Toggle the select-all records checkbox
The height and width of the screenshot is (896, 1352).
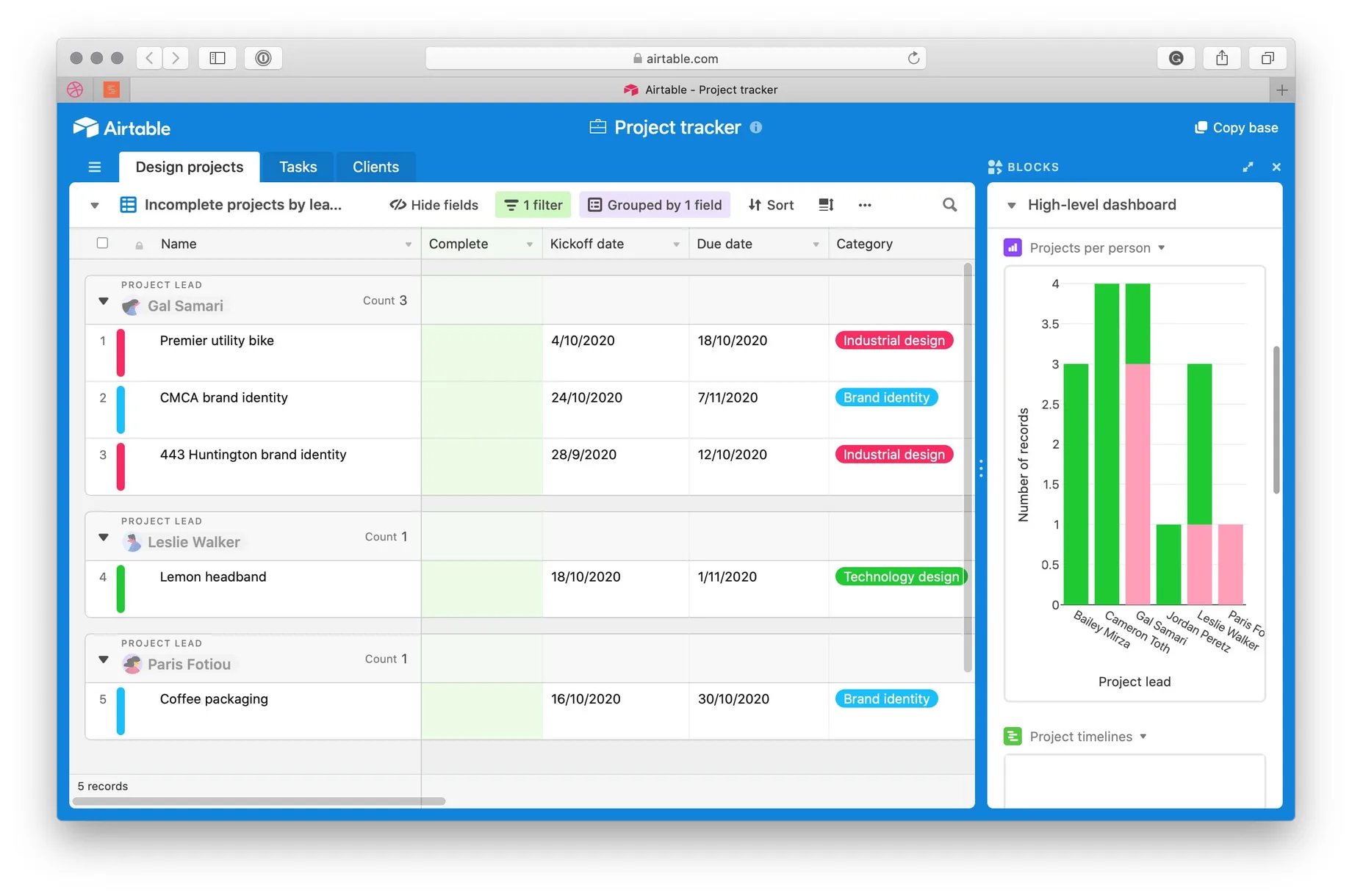[103, 243]
